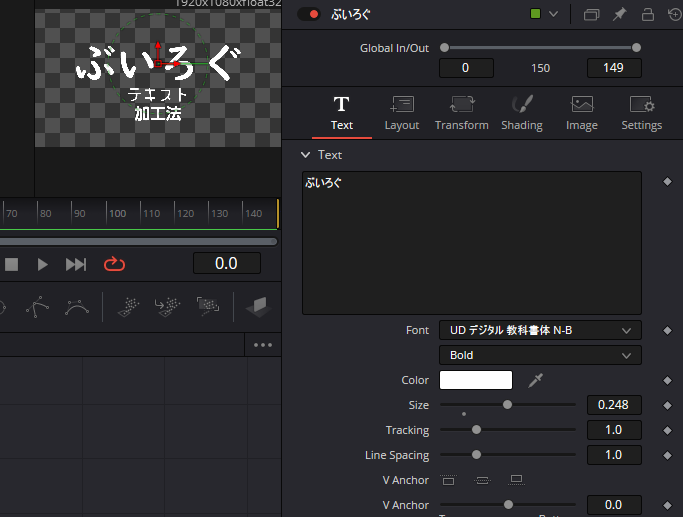
Task: Edit the Line Spacing value 1.0
Action: click(614, 455)
